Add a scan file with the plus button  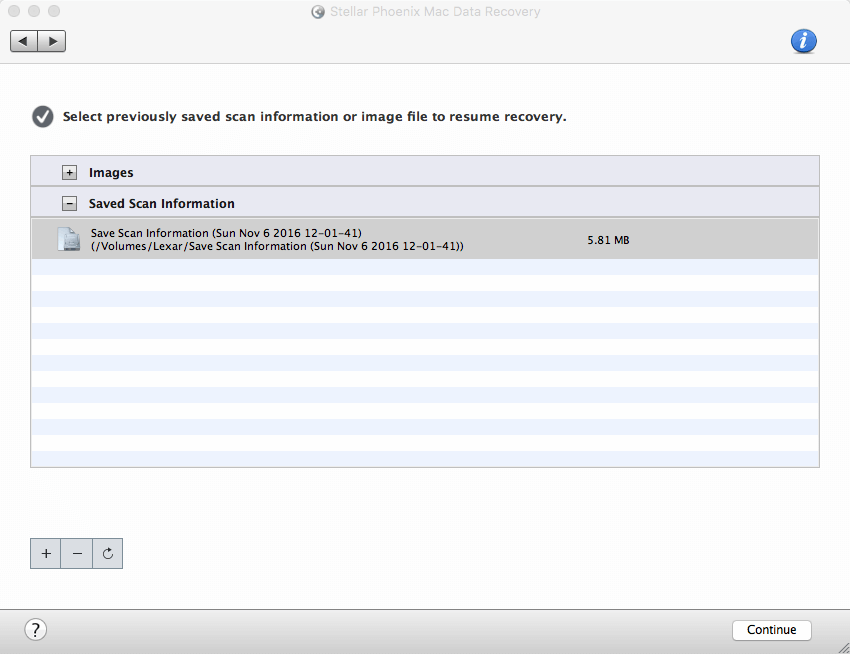[46, 553]
